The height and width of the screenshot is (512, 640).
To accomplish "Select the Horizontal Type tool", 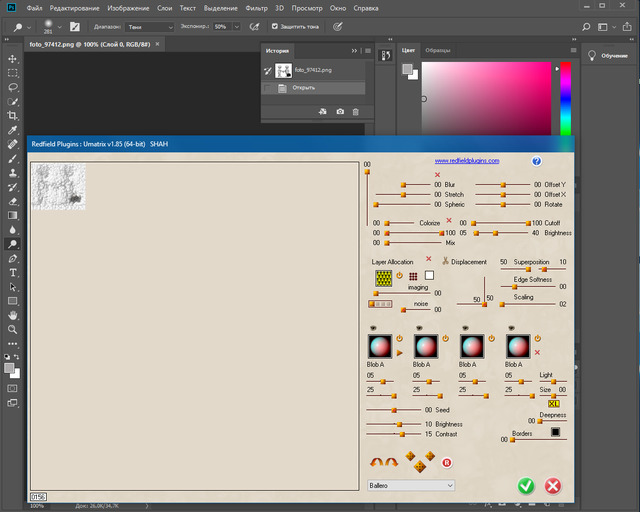I will [13, 272].
